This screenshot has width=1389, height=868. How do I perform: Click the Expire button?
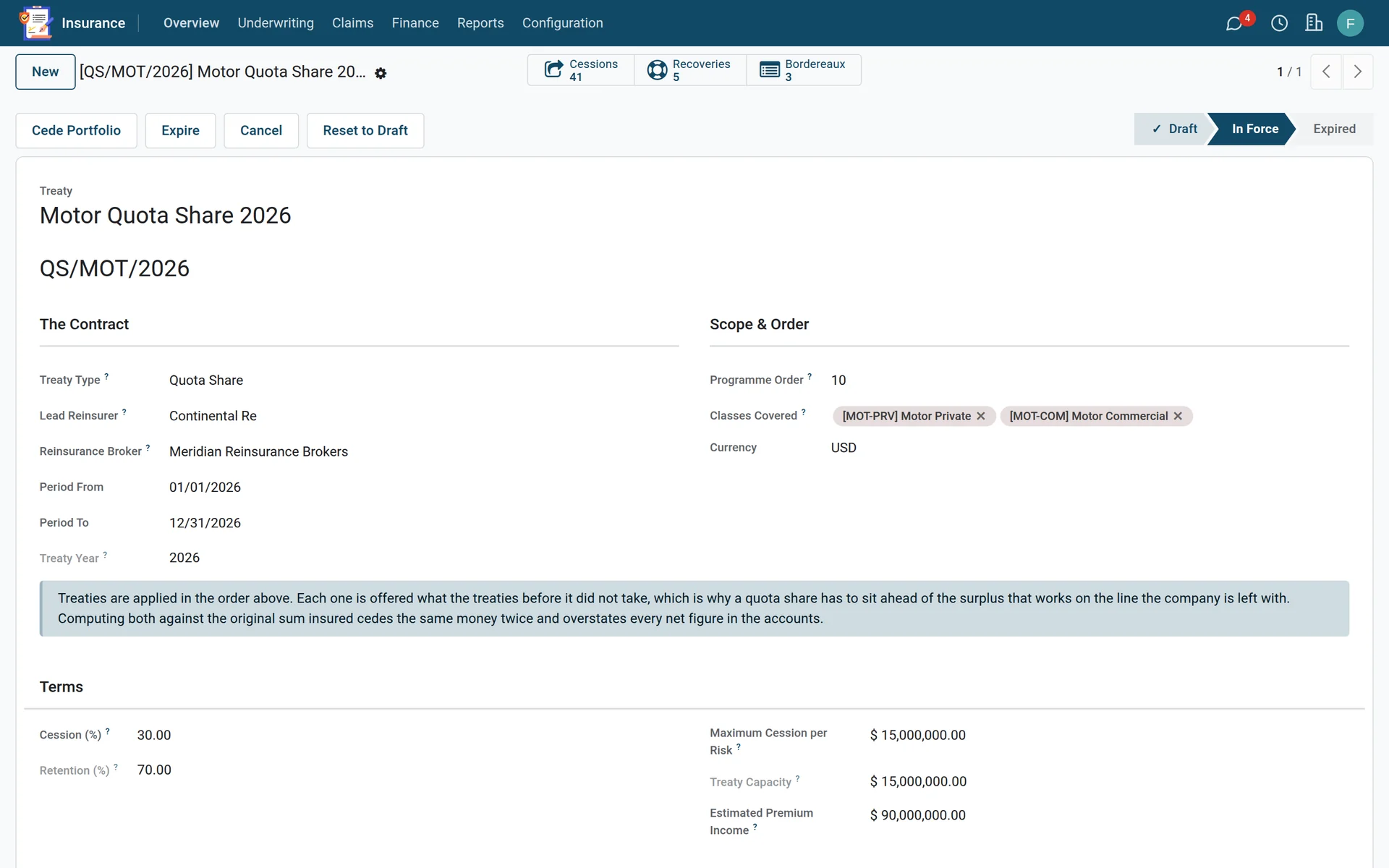(180, 130)
